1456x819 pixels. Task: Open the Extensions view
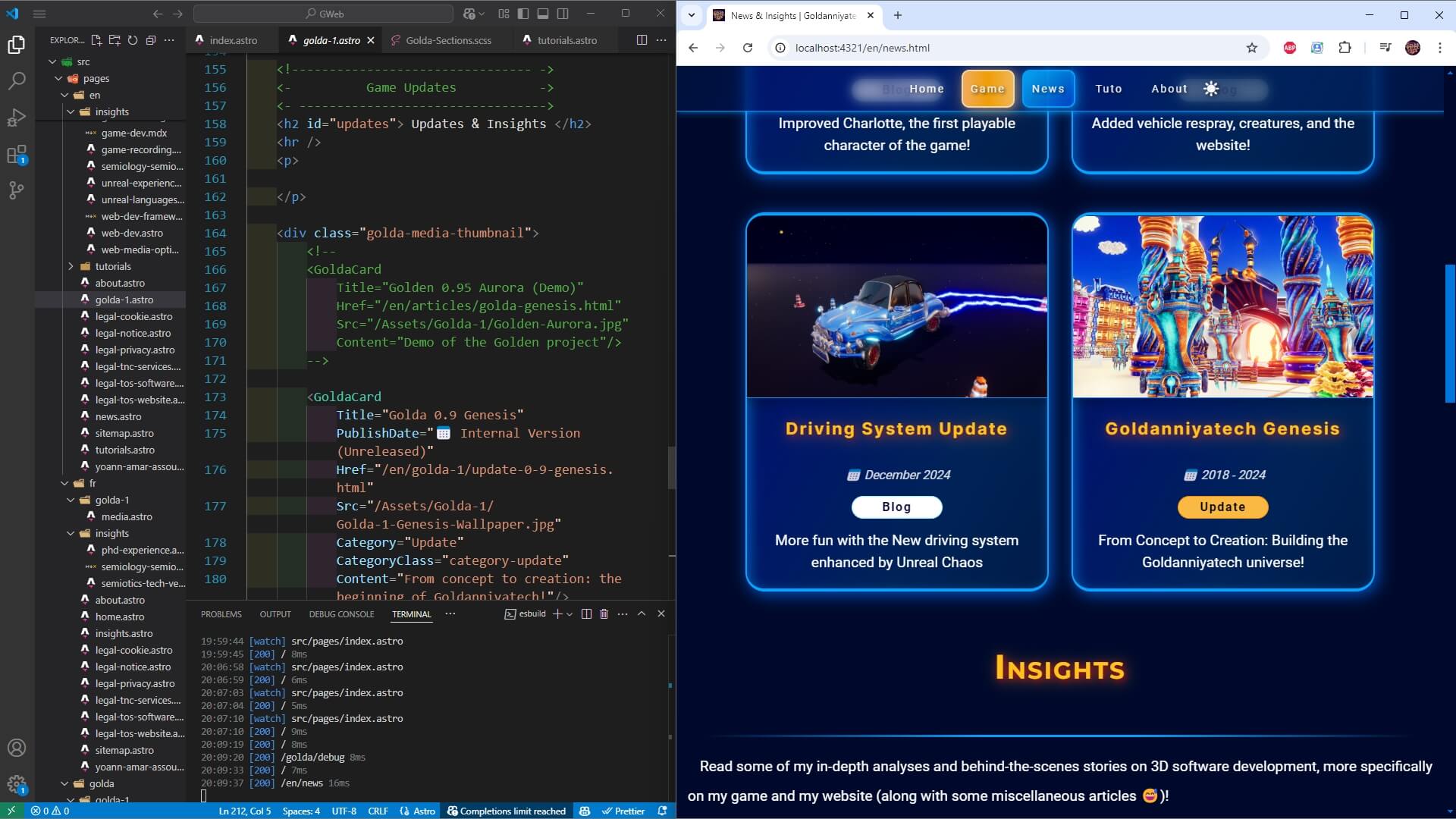tap(17, 154)
